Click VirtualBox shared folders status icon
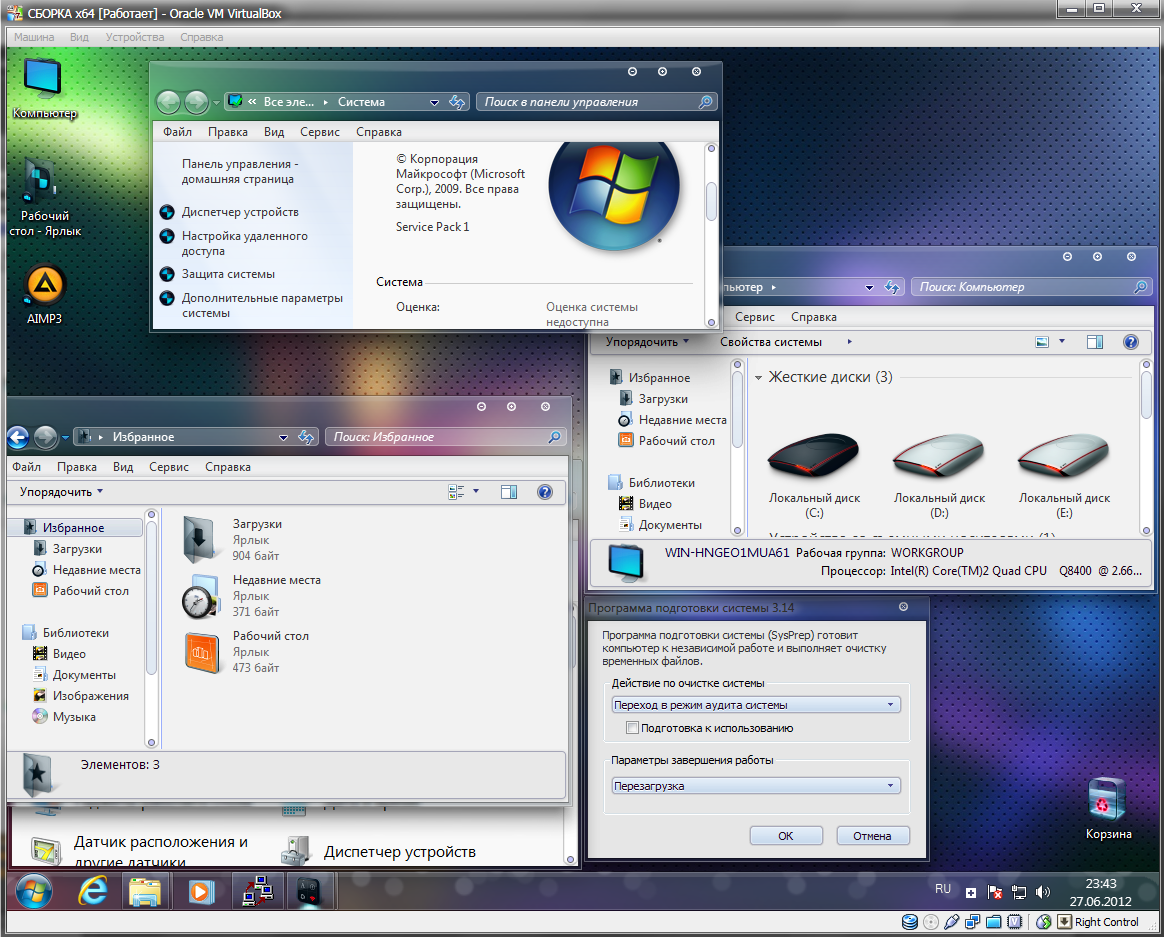 coord(994,922)
